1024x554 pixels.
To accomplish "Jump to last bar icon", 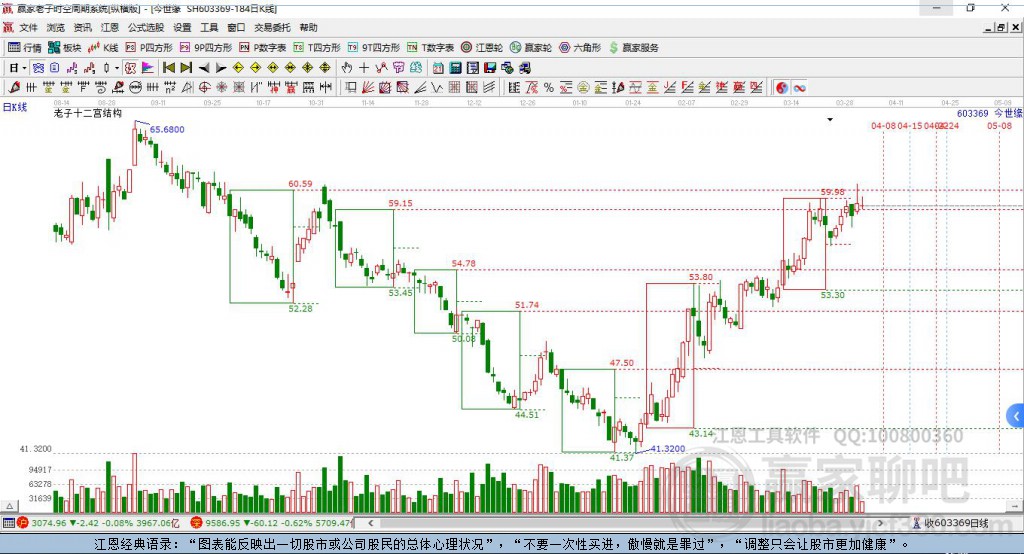I will pos(186,68).
